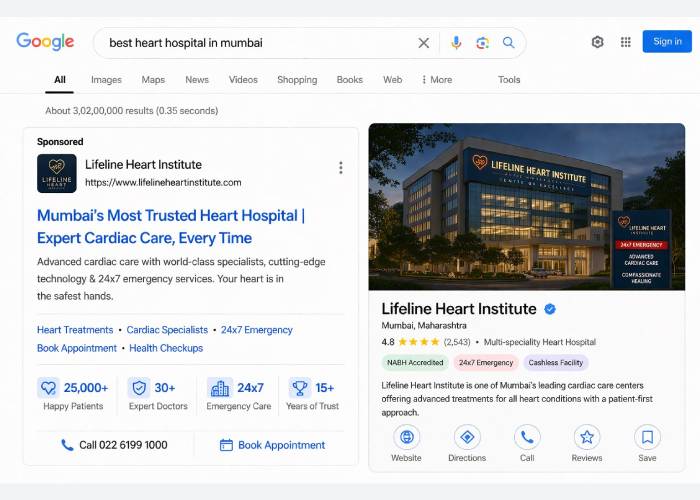
Task: Open the News tab
Action: [197, 80]
